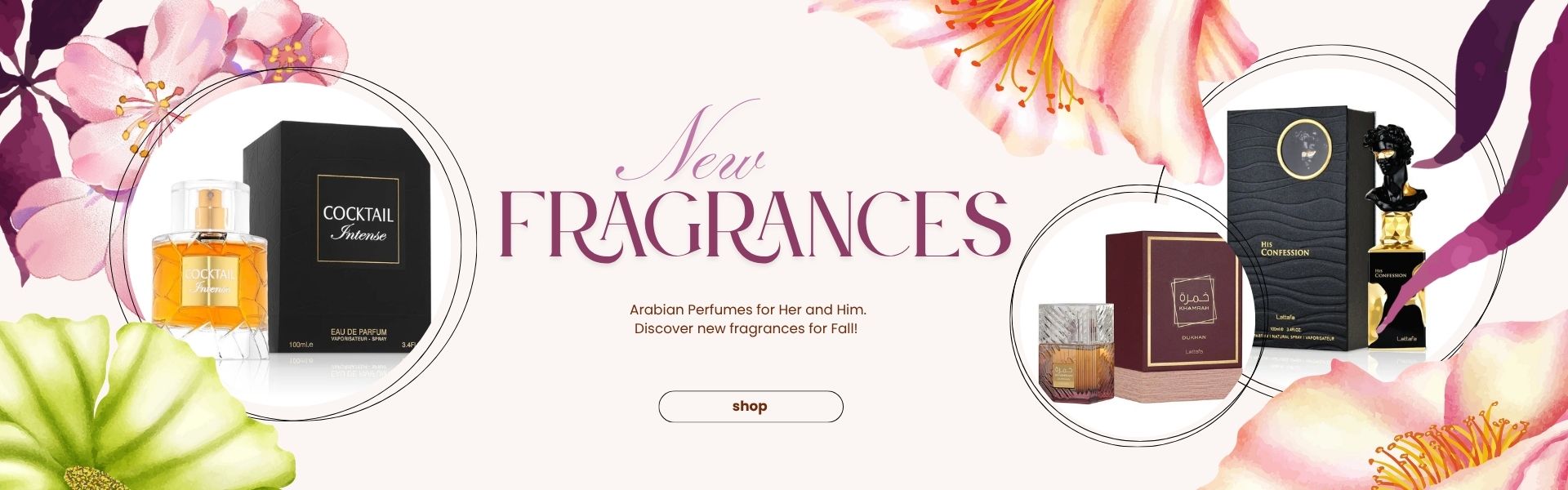Click the shop button
1568x490 pixels.
751,406
